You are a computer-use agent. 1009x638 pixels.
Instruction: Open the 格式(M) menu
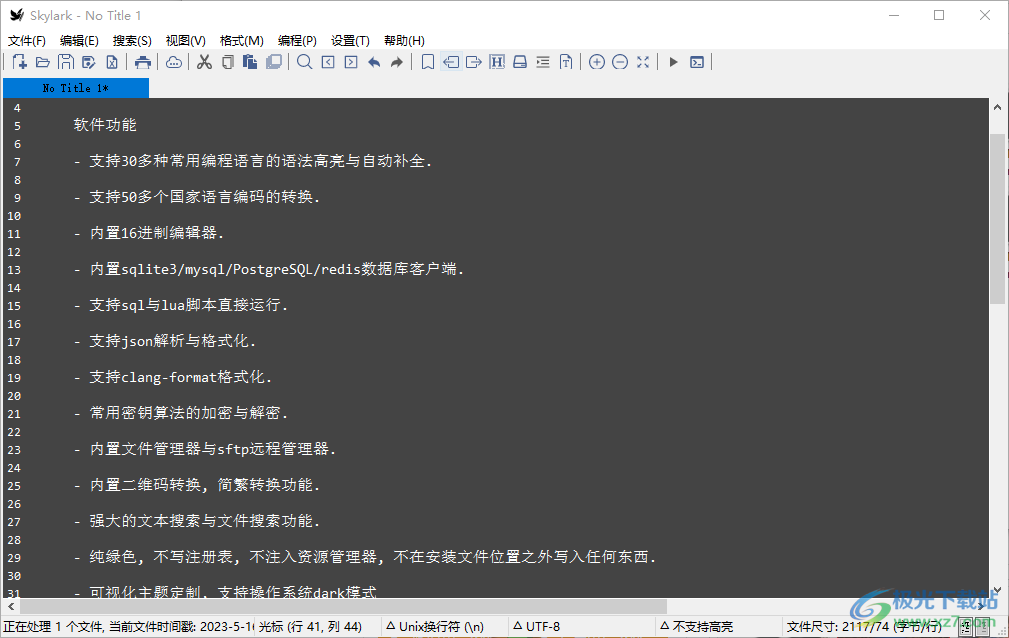pyautogui.click(x=240, y=40)
